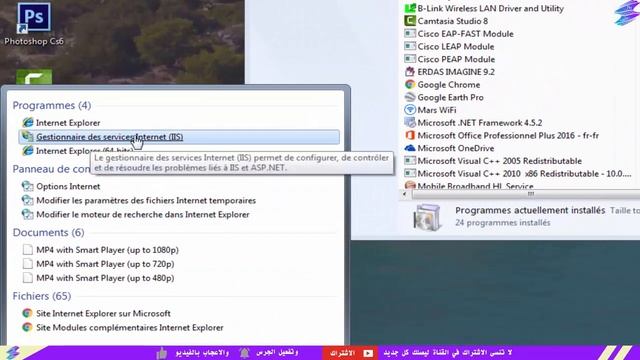Click icon beside search engine modification entry
Screen dimensions: 640x360
pyautogui.click(x=28, y=214)
